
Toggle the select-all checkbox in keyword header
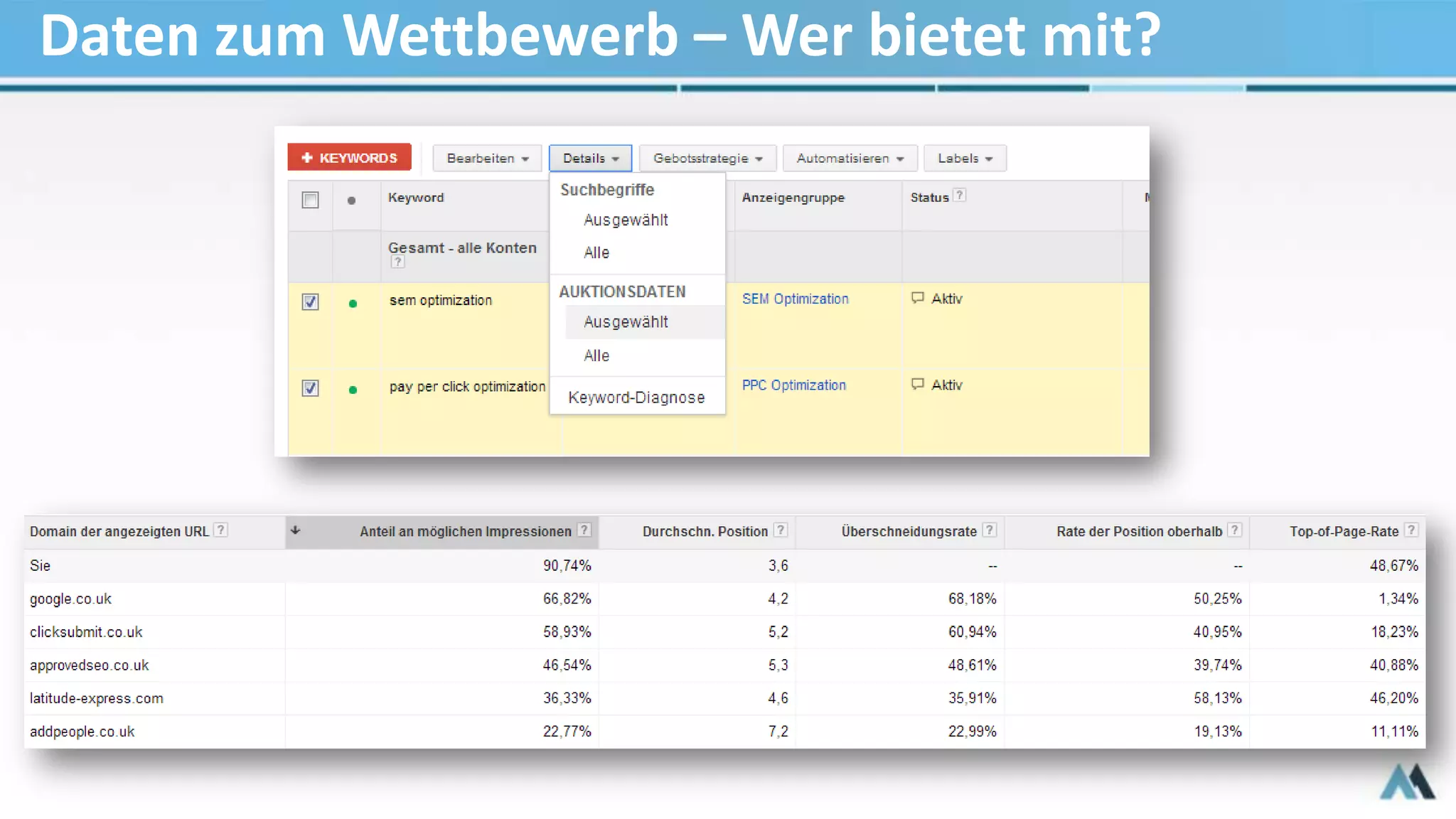click(310, 200)
